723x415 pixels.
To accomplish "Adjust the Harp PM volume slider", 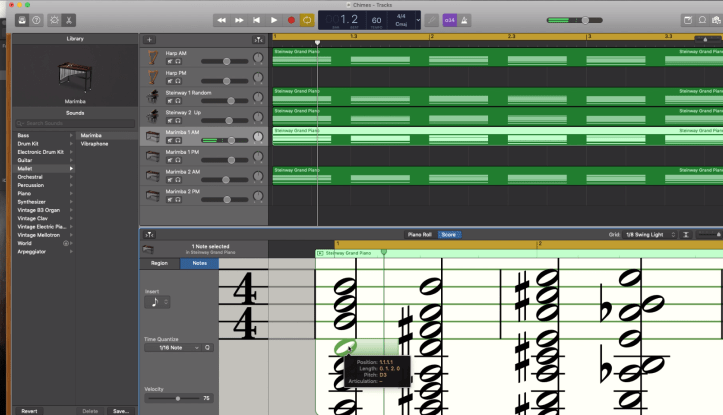I will (228, 81).
